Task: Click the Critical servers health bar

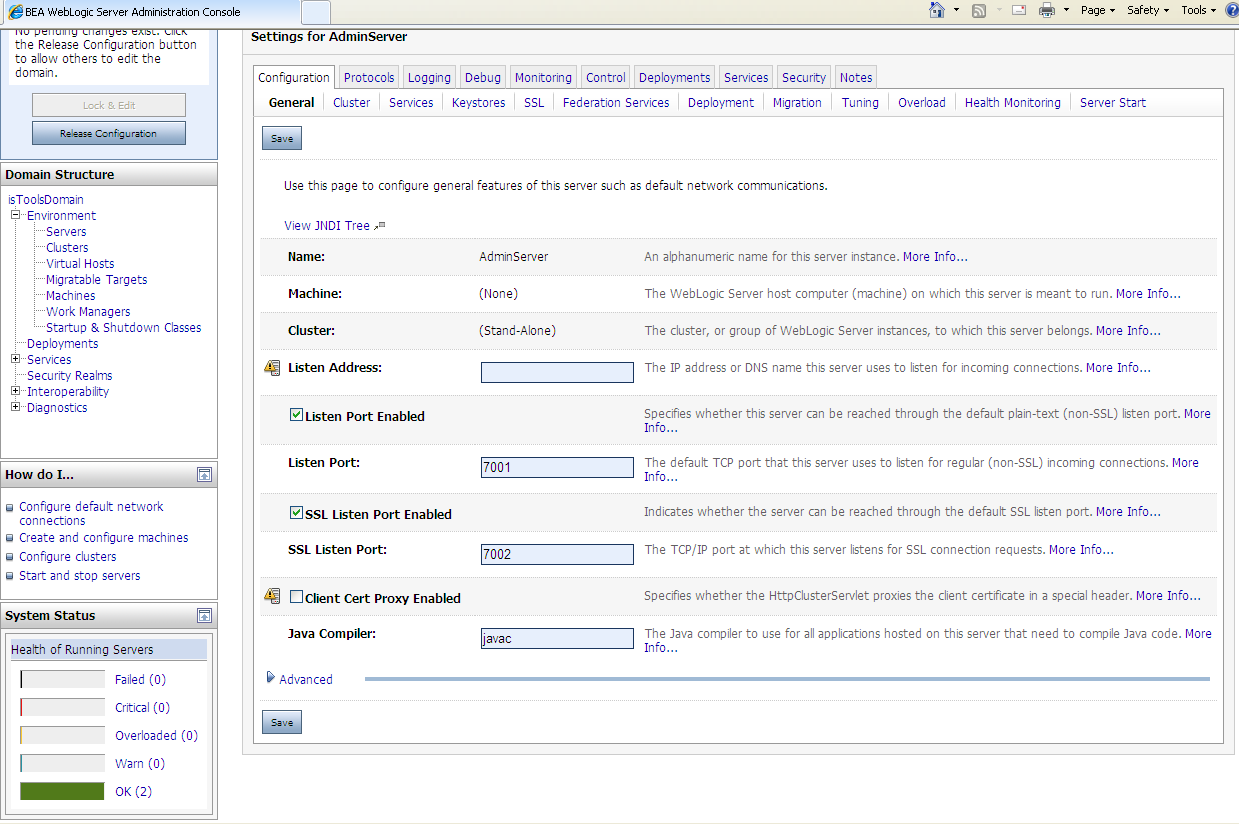Action: pyautogui.click(x=62, y=707)
